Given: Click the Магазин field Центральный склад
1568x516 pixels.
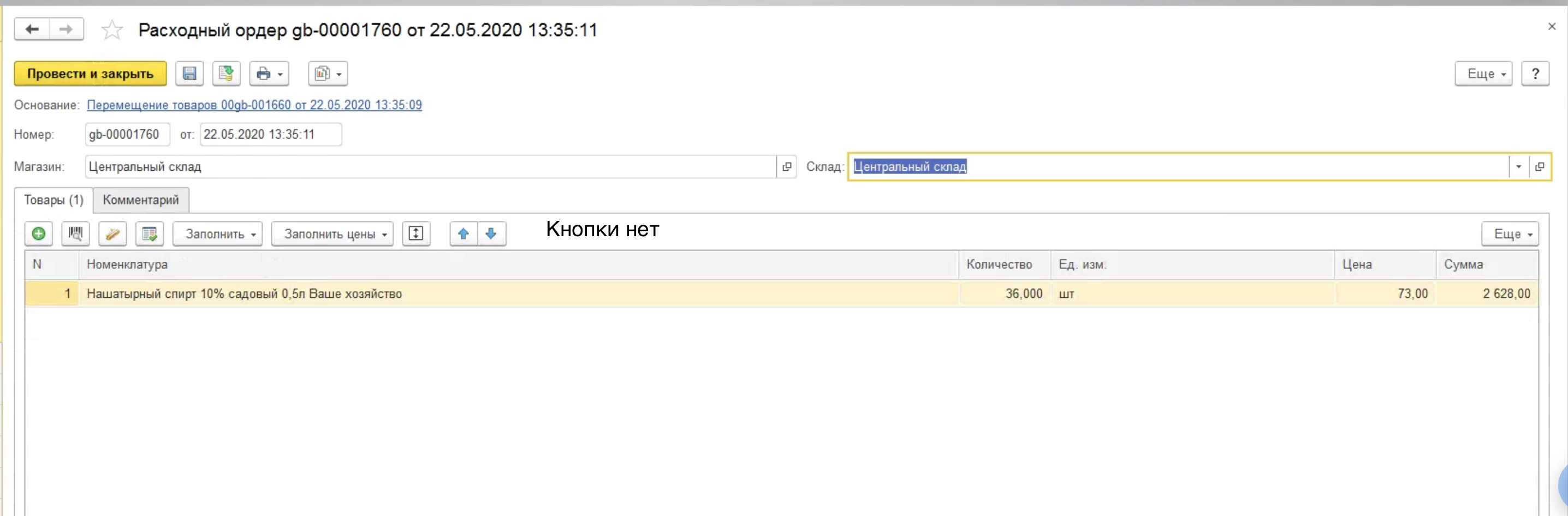Looking at the screenshot, I should click(x=430, y=166).
